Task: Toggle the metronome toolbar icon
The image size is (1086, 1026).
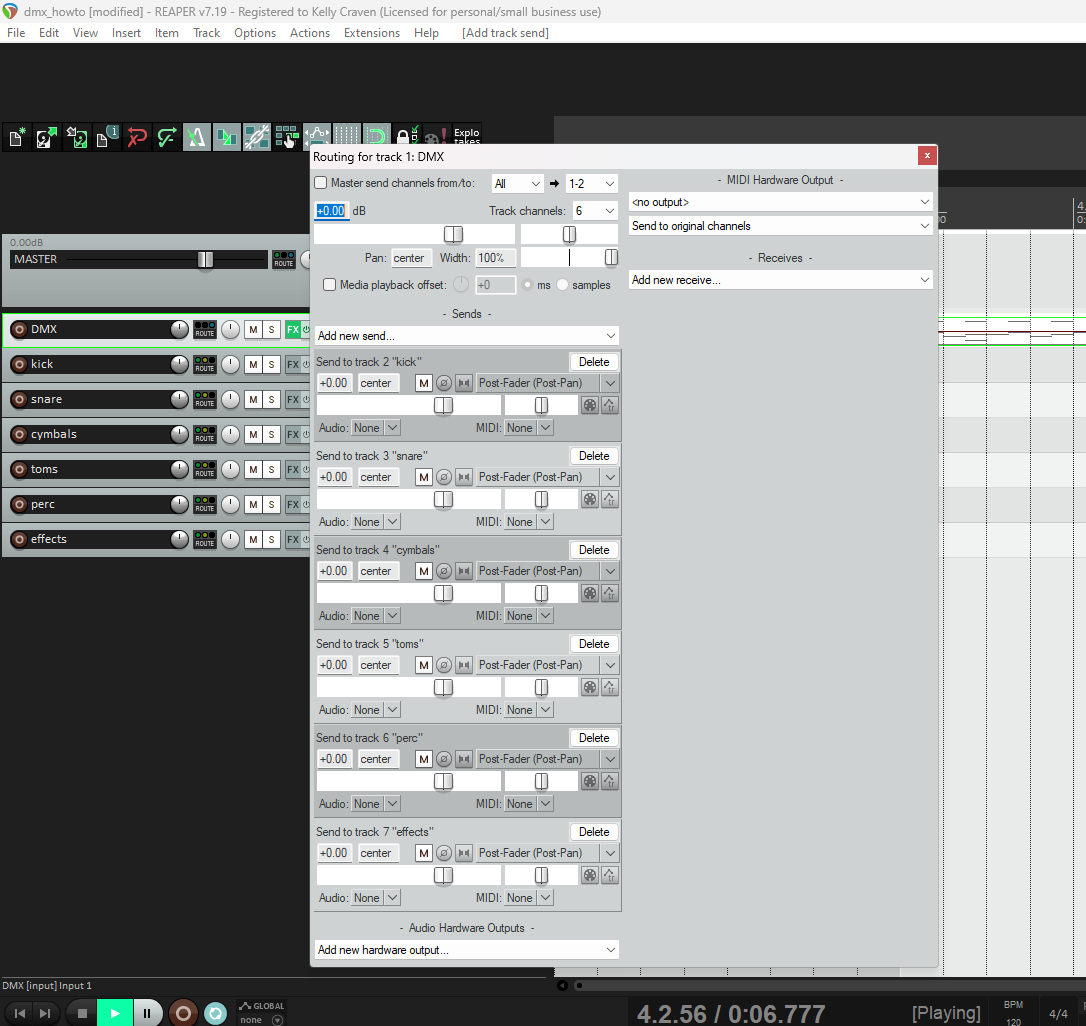Action: click(x=197, y=138)
